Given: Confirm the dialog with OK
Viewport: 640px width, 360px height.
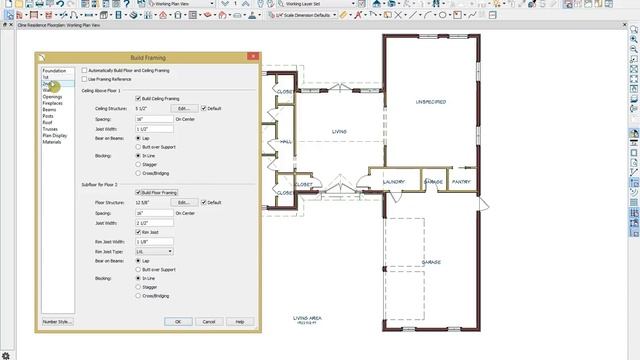Looking at the screenshot, I should pyautogui.click(x=178, y=322).
